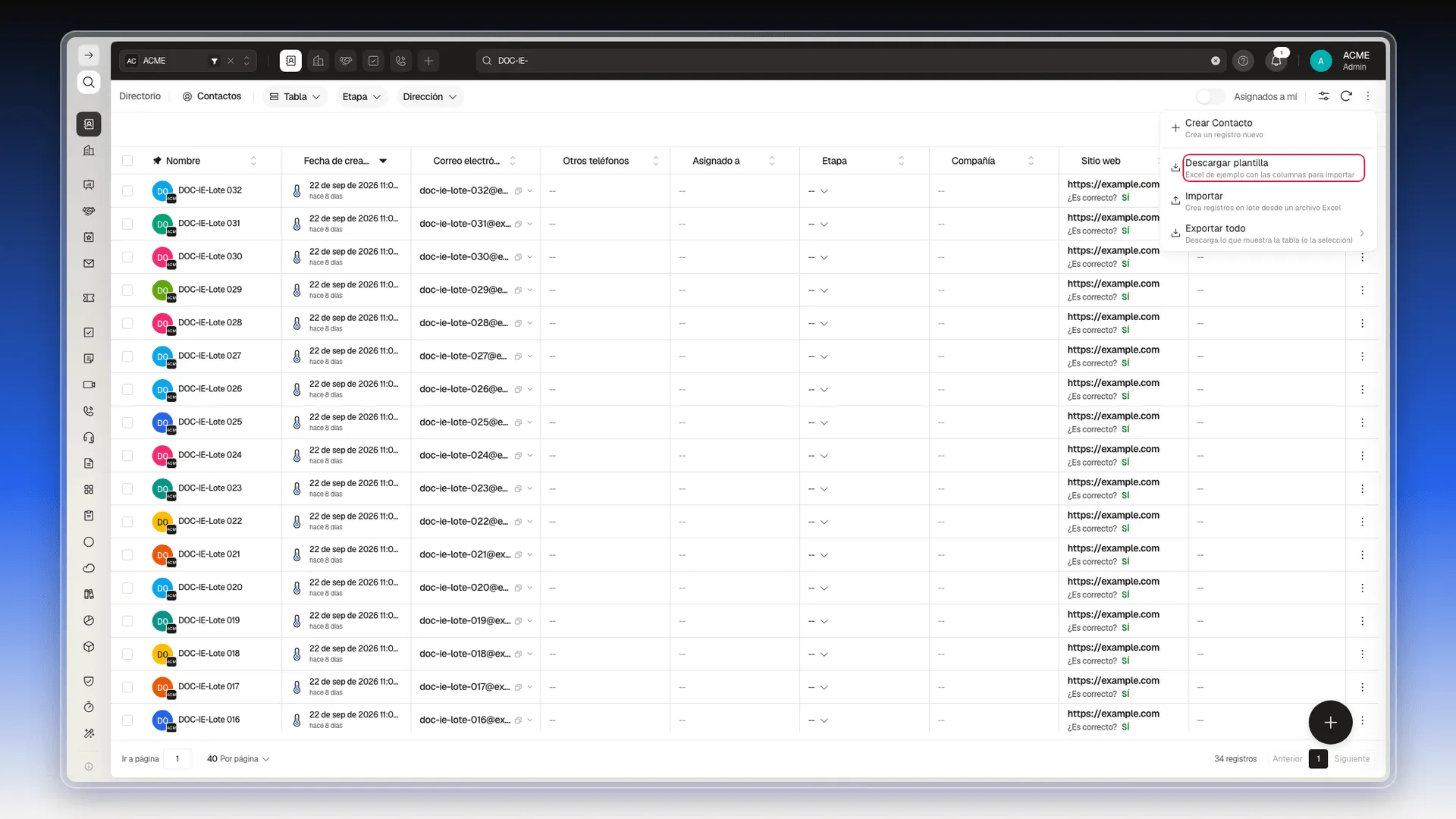Open the deals handshake icon in top toolbar
Image resolution: width=1456 pixels, height=819 pixels.
click(346, 61)
